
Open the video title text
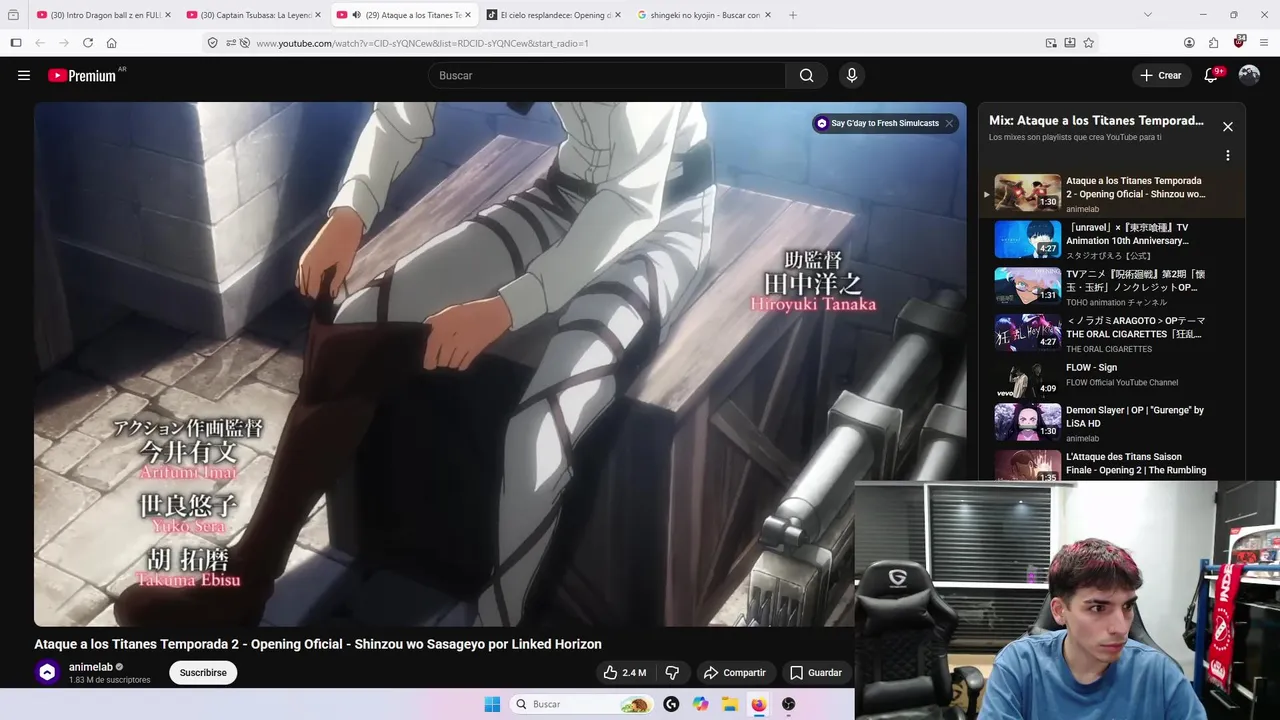318,644
